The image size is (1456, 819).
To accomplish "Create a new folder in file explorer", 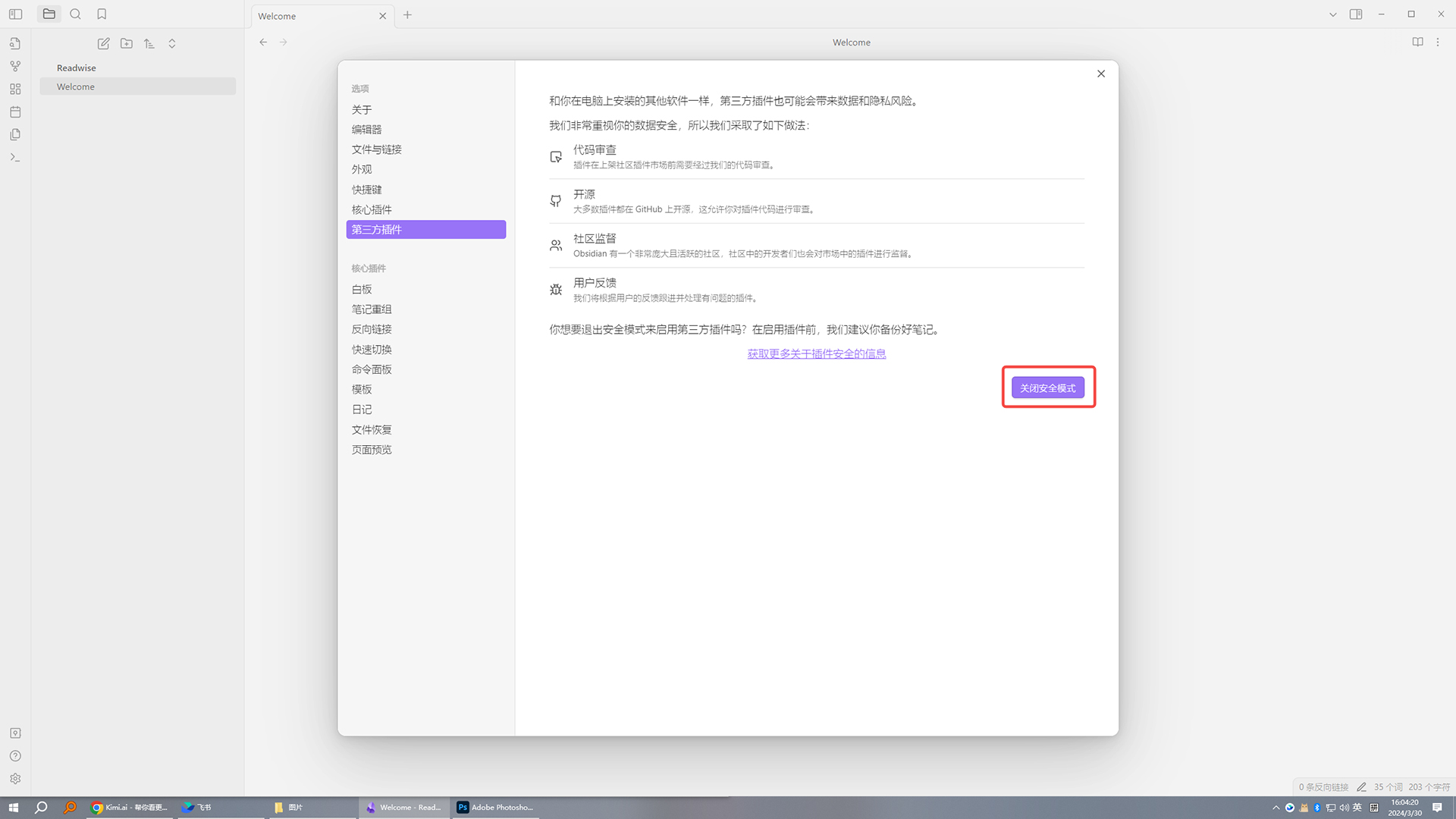I will [x=127, y=44].
